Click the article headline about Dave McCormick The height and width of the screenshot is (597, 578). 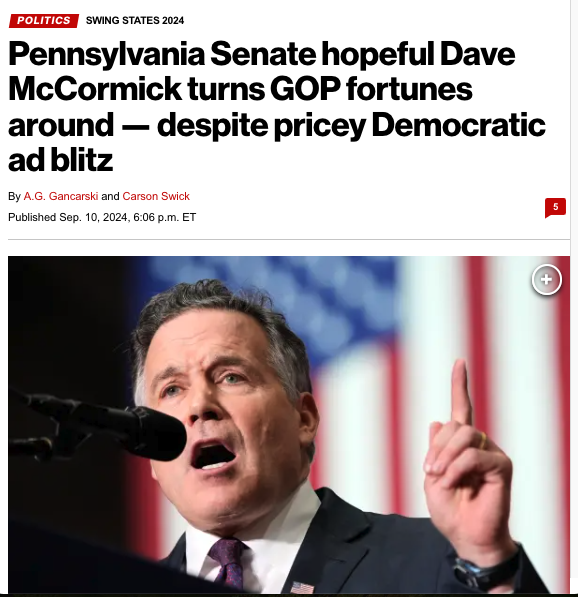click(x=277, y=106)
